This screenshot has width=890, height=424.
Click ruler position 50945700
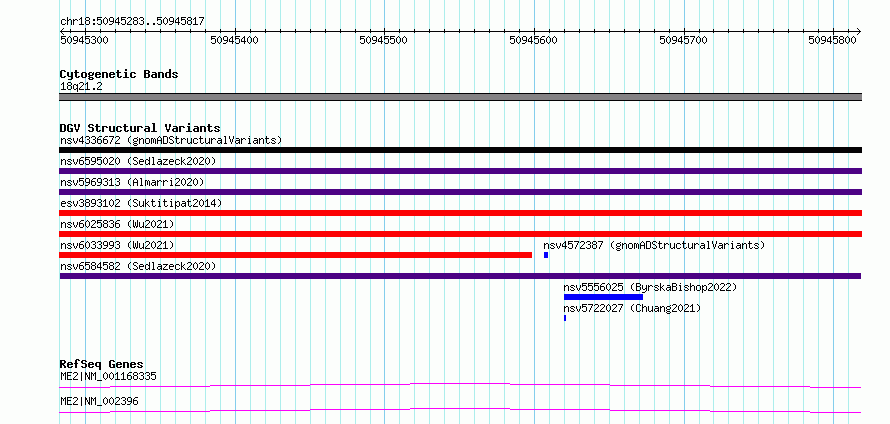pyautogui.click(x=683, y=40)
